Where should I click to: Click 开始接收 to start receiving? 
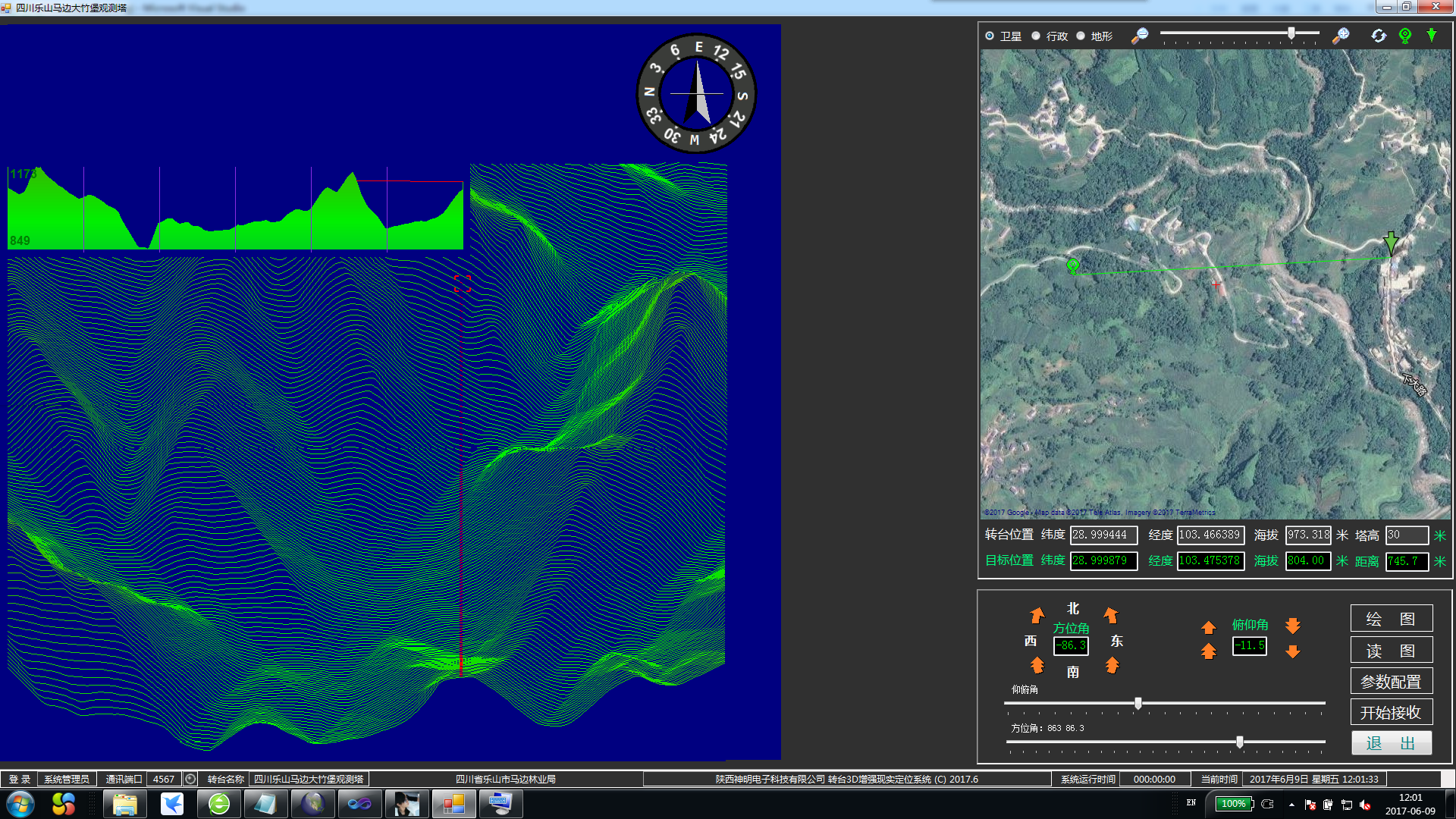1390,712
